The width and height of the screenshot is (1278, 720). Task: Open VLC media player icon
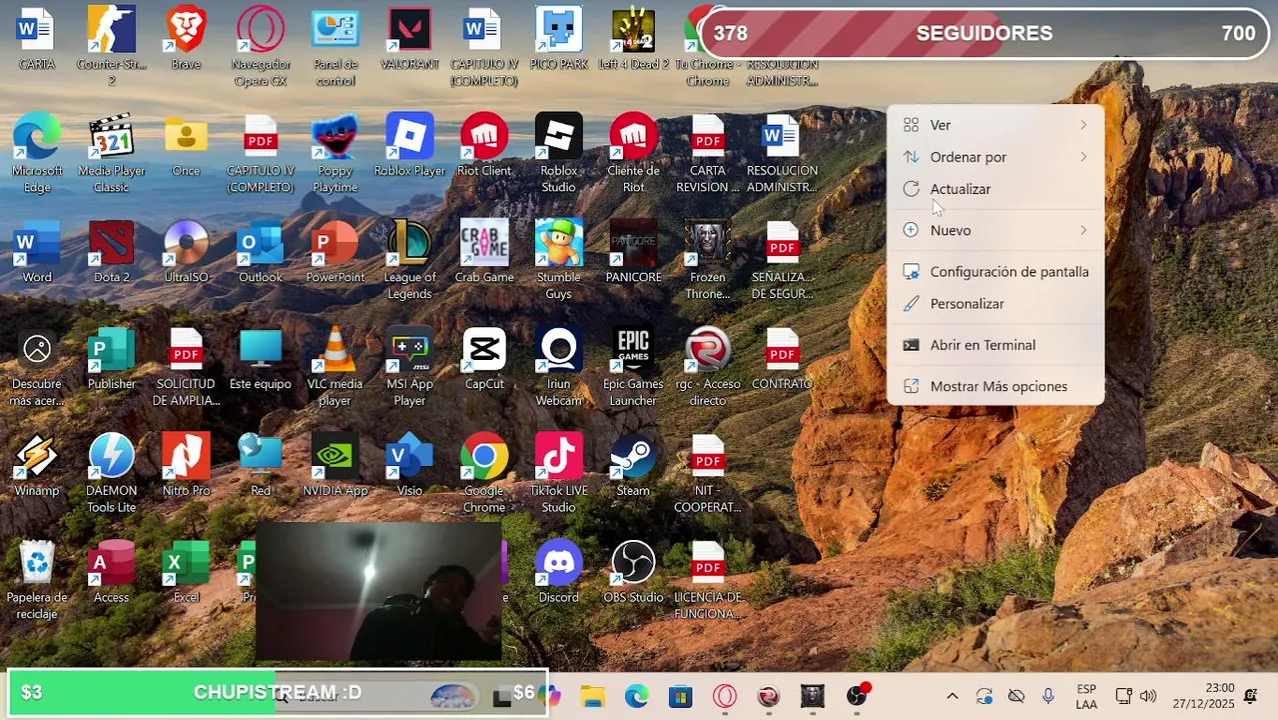(x=335, y=367)
